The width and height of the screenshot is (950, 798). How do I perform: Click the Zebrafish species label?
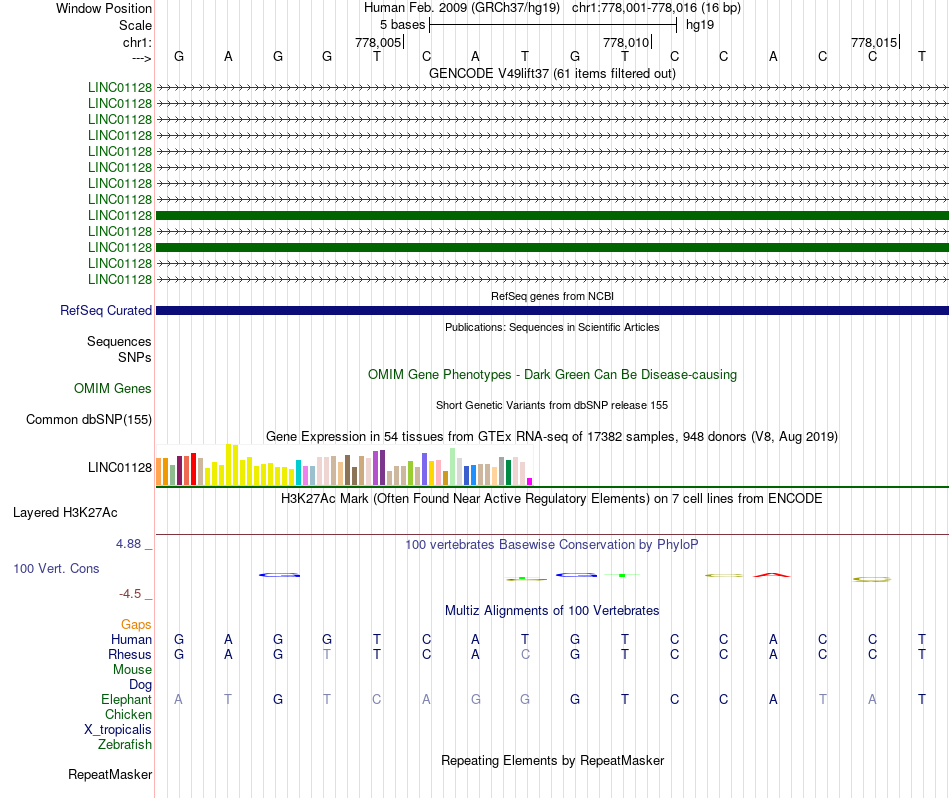pos(125,745)
